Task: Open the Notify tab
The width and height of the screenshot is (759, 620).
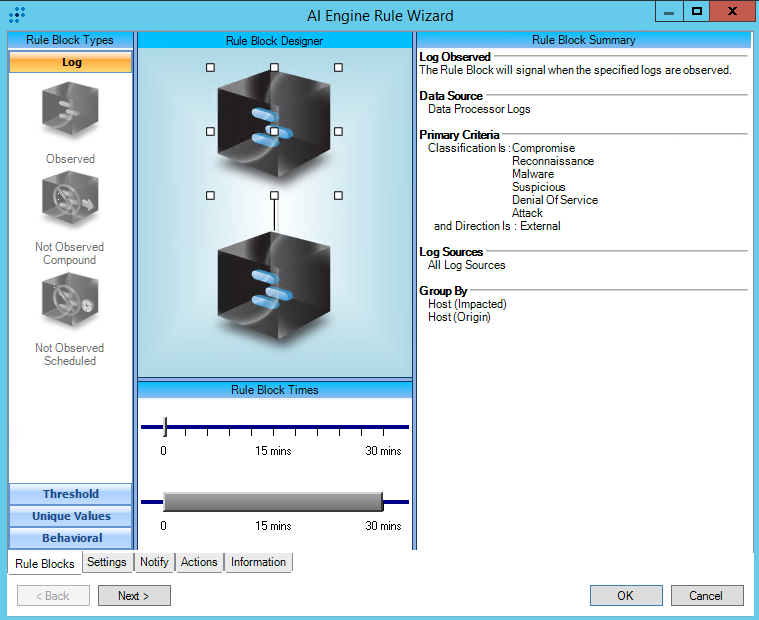Action: 154,562
